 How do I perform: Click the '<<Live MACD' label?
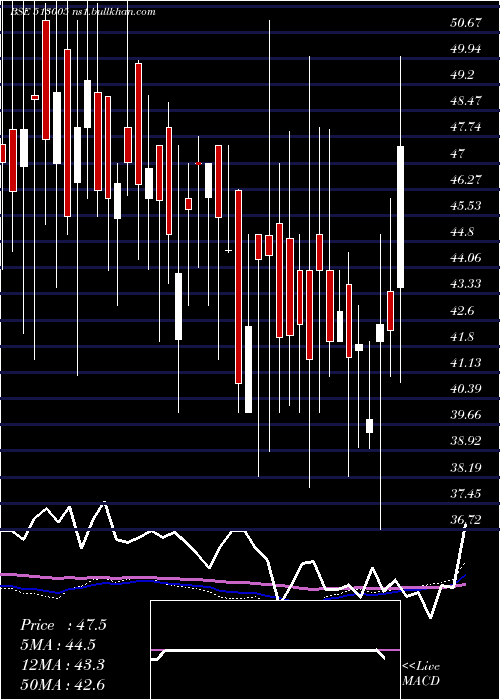point(421,673)
